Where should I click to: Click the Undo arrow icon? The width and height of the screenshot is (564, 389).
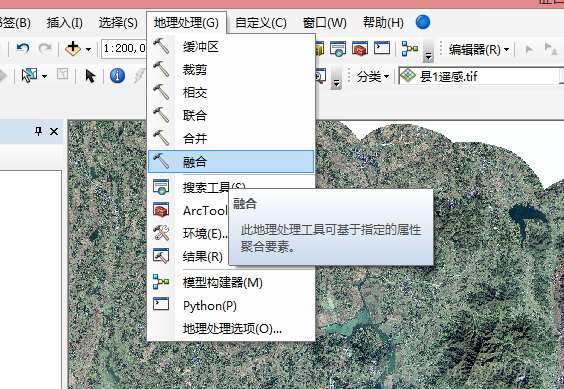point(23,48)
